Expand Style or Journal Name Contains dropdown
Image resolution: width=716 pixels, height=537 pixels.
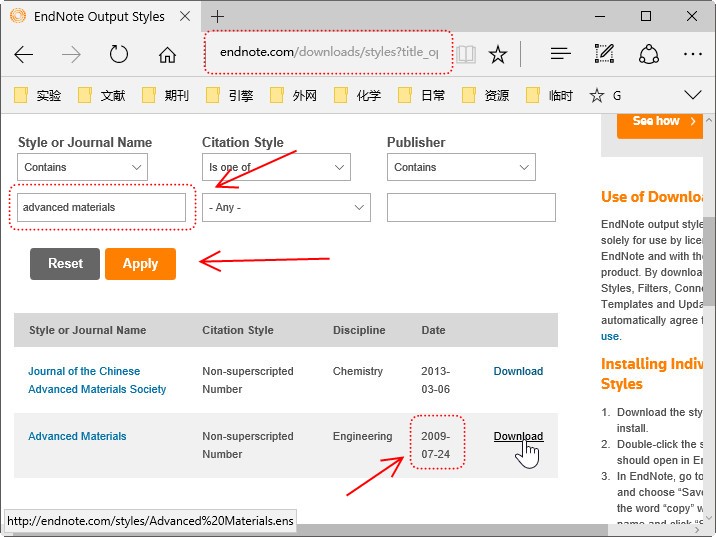point(82,167)
